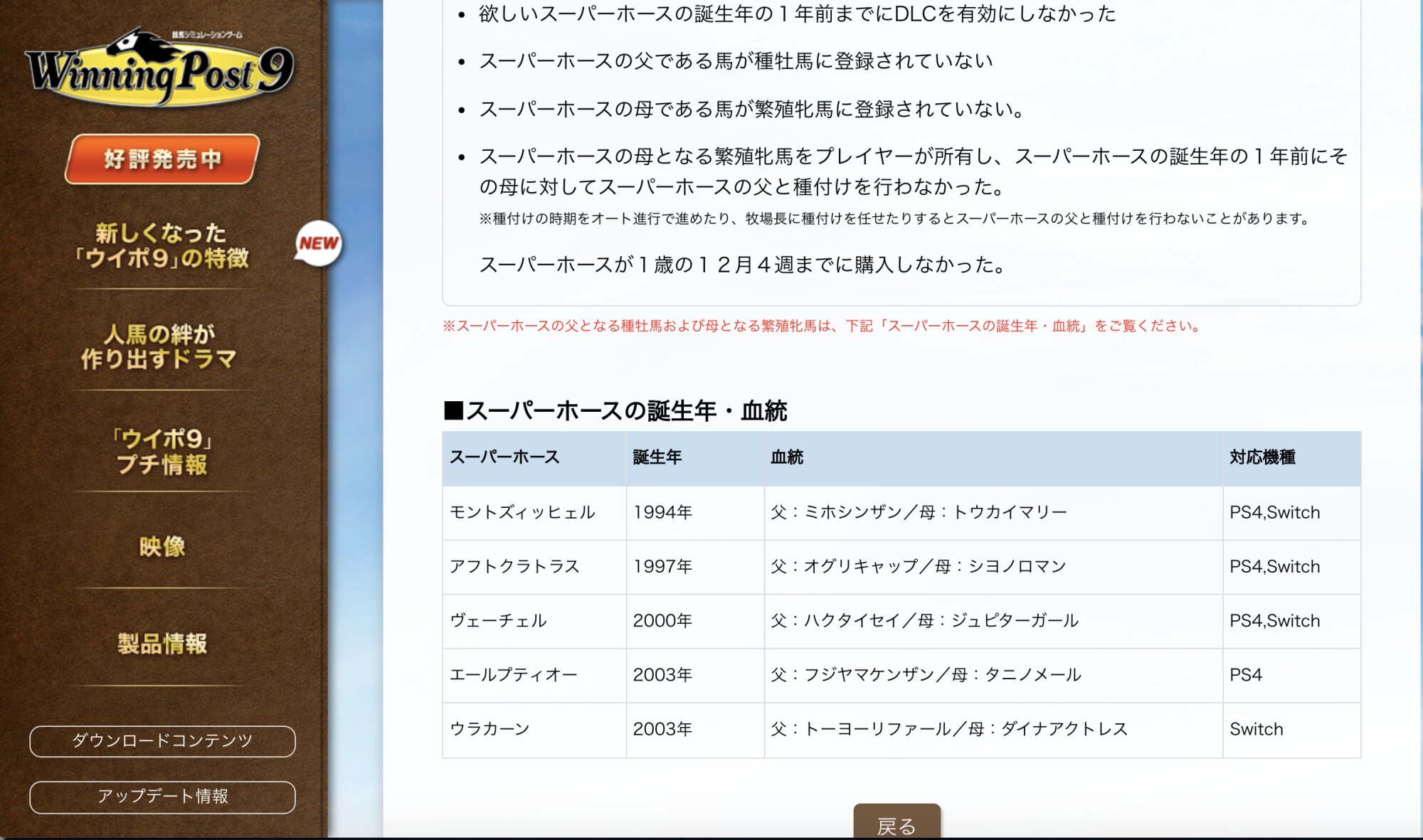Viewport: 1423px width, 840px height.
Task: Click the エールプティオー row name
Action: click(513, 675)
